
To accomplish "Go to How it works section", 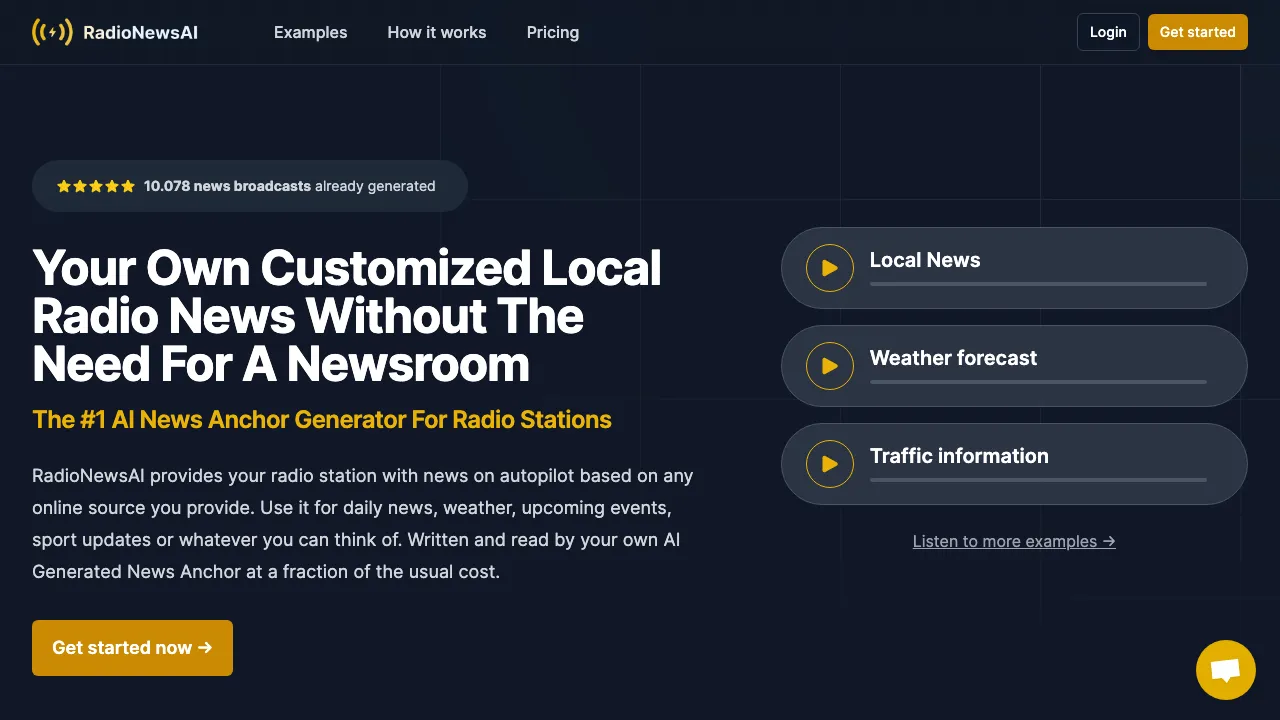I will coord(437,32).
